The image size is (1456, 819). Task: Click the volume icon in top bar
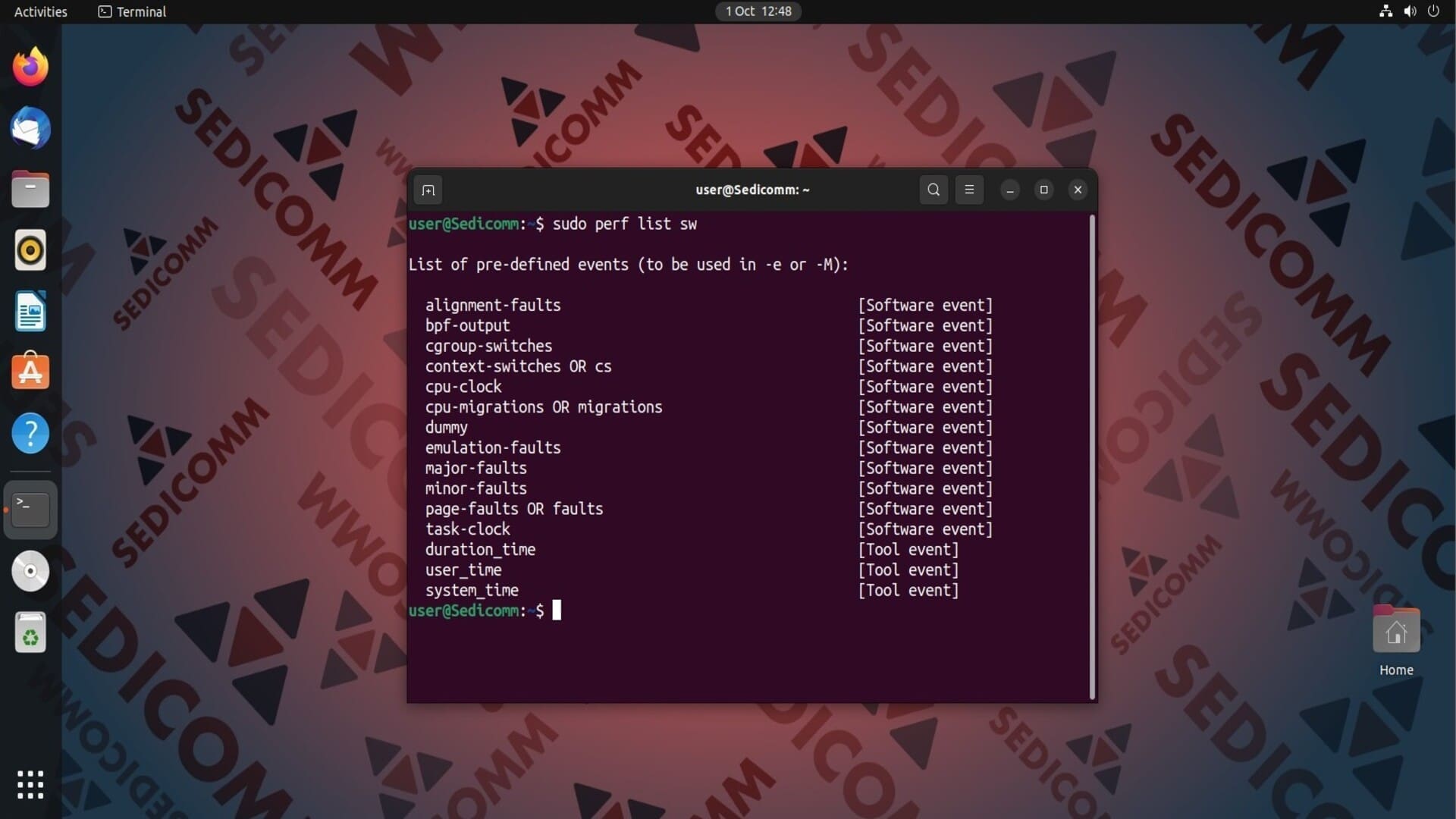[1410, 11]
